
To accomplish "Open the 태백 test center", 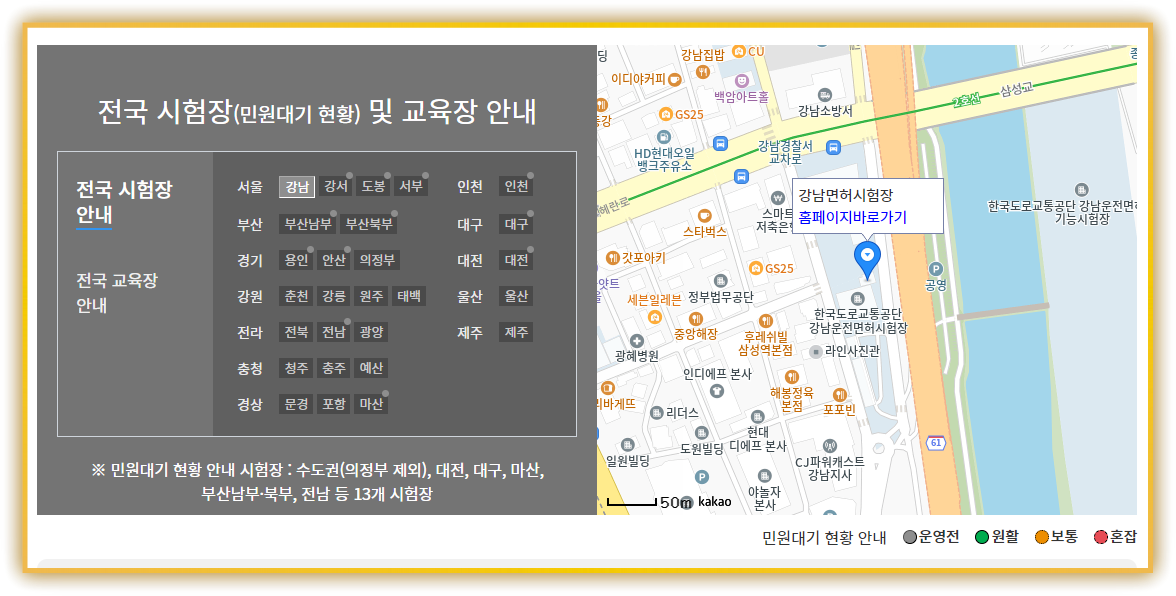I will click(410, 296).
